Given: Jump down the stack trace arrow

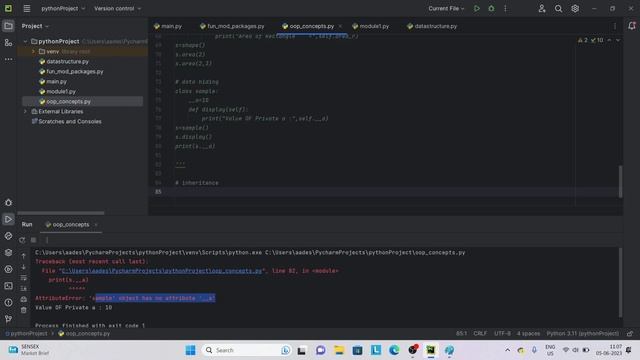Looking at the screenshot, I should pos(24,267).
